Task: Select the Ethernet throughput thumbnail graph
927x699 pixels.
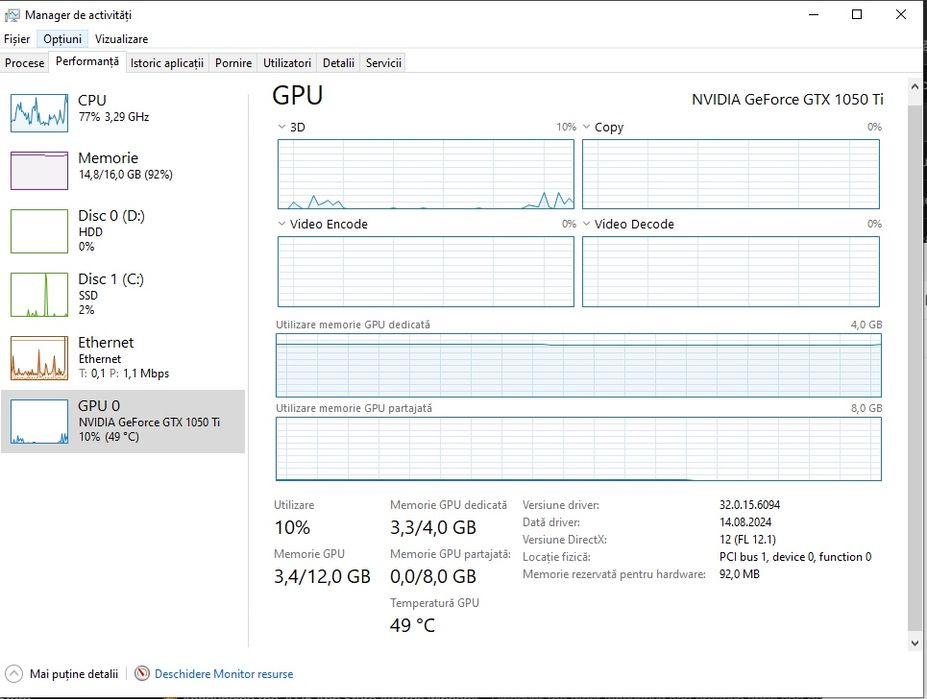Action: coord(39,358)
